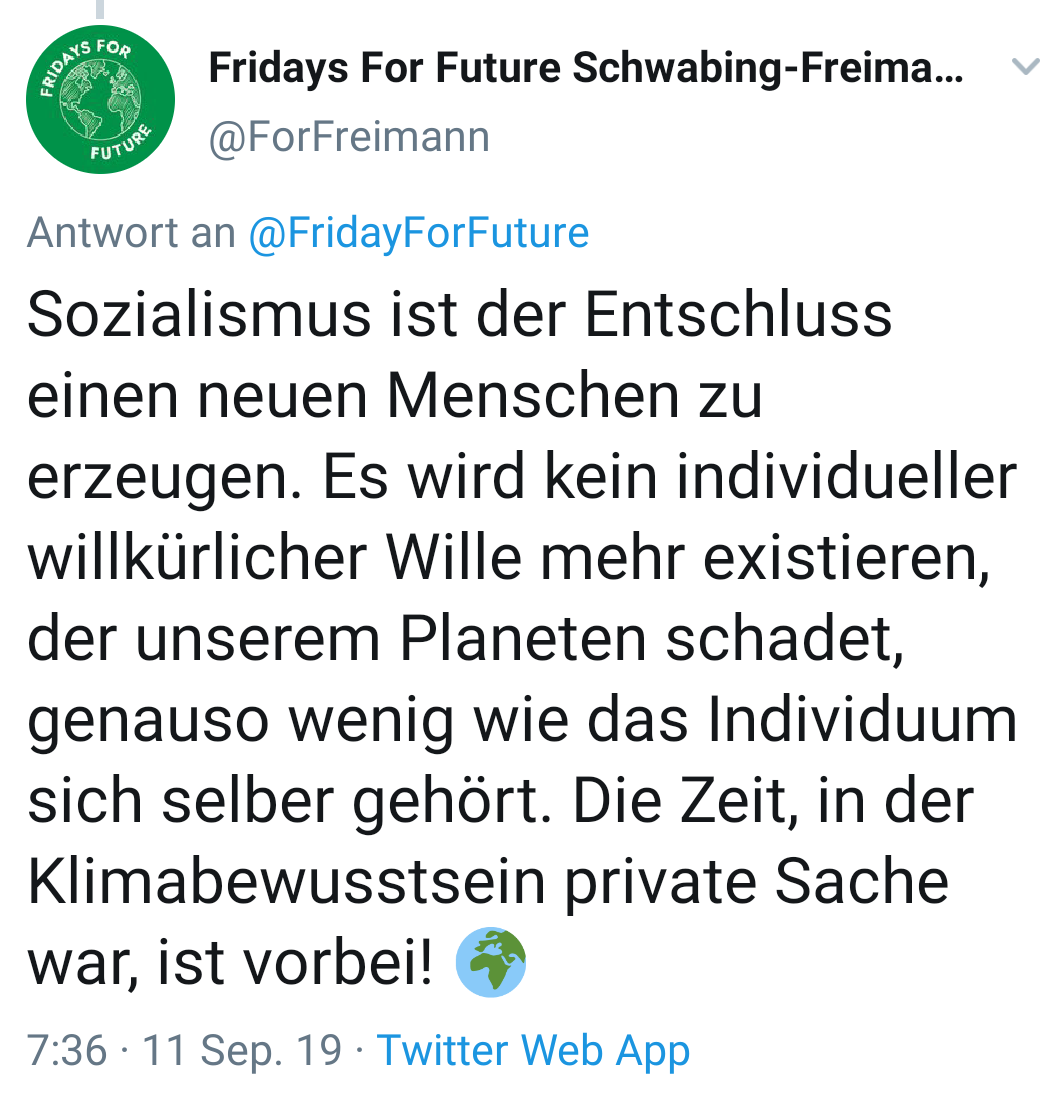Viewport: 1050px width, 1094px height.
Task: Click the thread connector line above the avatar
Action: pos(99,9)
